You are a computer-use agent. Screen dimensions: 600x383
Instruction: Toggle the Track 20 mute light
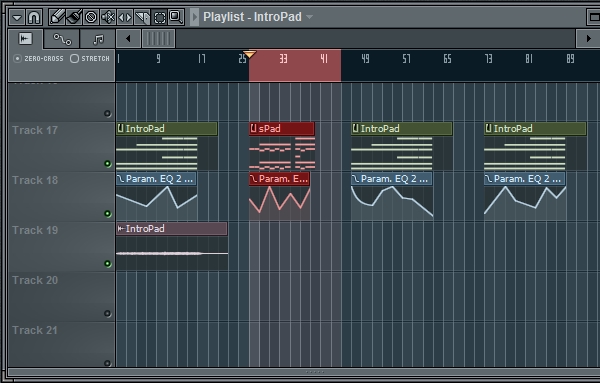click(x=108, y=313)
